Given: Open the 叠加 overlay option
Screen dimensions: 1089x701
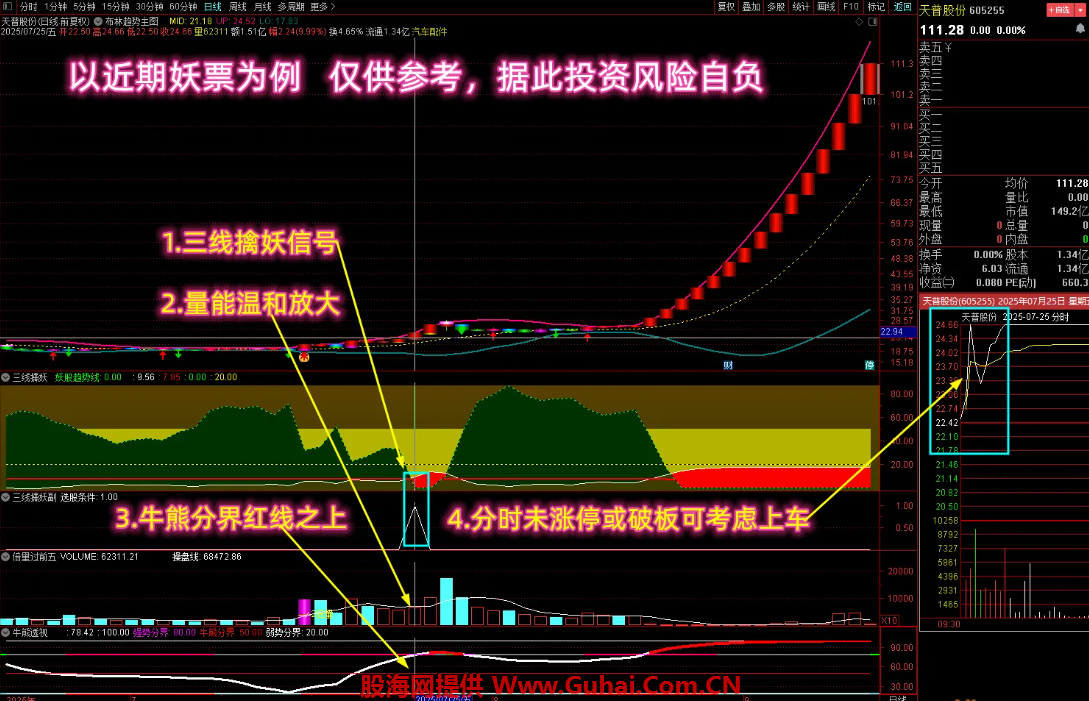Looking at the screenshot, I should pos(751,6).
